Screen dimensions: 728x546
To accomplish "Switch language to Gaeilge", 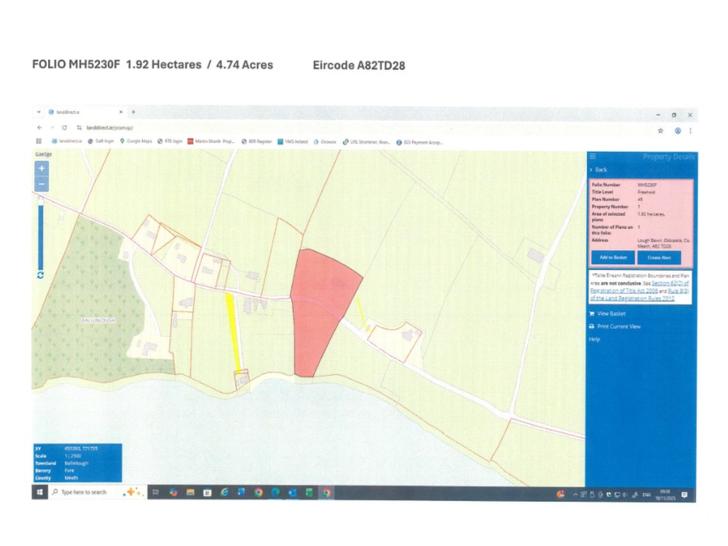I will (x=43, y=155).
